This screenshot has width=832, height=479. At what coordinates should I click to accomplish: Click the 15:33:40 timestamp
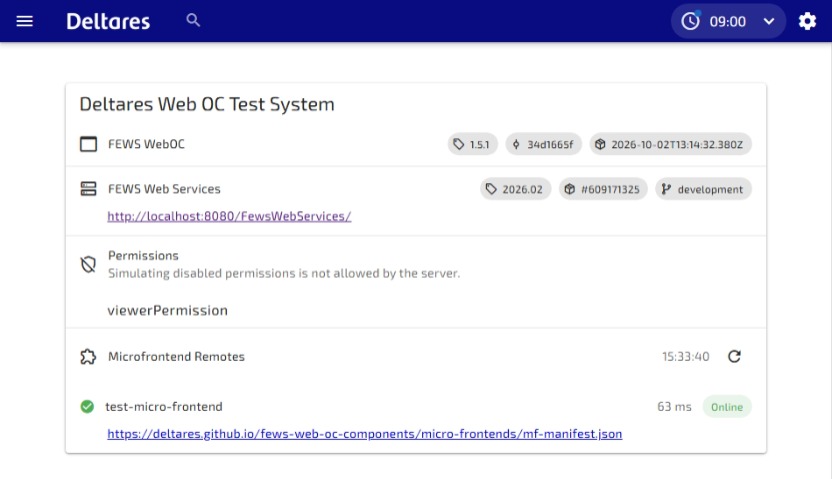[686, 356]
